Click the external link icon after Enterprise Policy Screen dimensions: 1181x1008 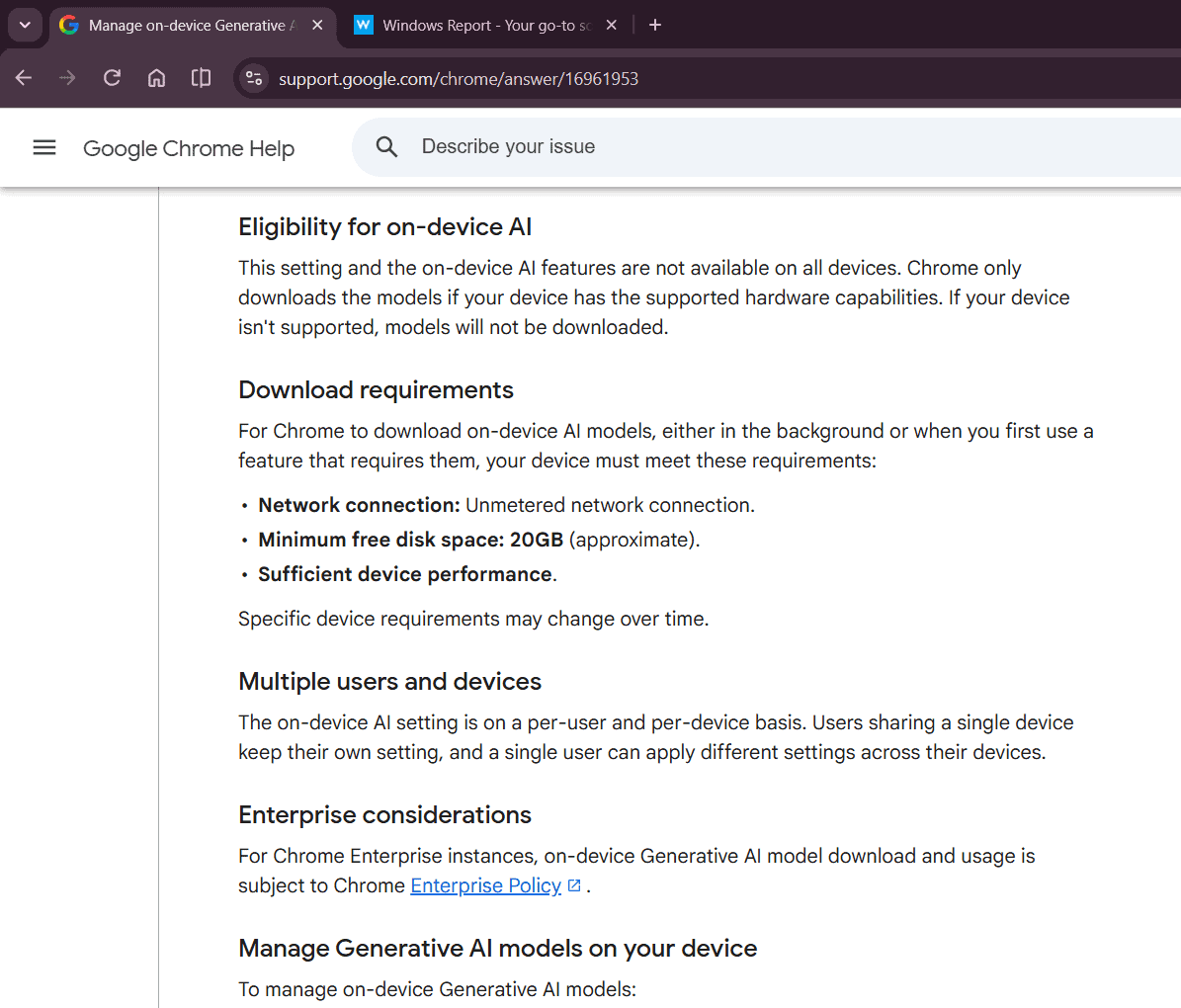click(574, 885)
